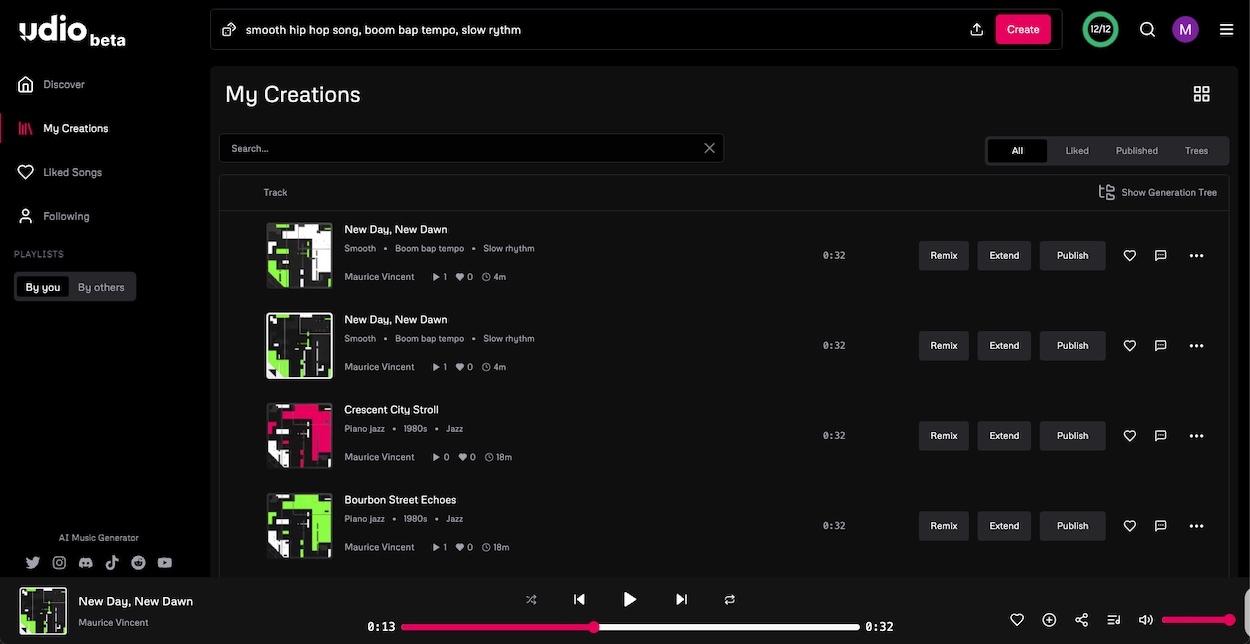Toggle repeat mode in the player
Image resolution: width=1250 pixels, height=644 pixels.
click(730, 599)
